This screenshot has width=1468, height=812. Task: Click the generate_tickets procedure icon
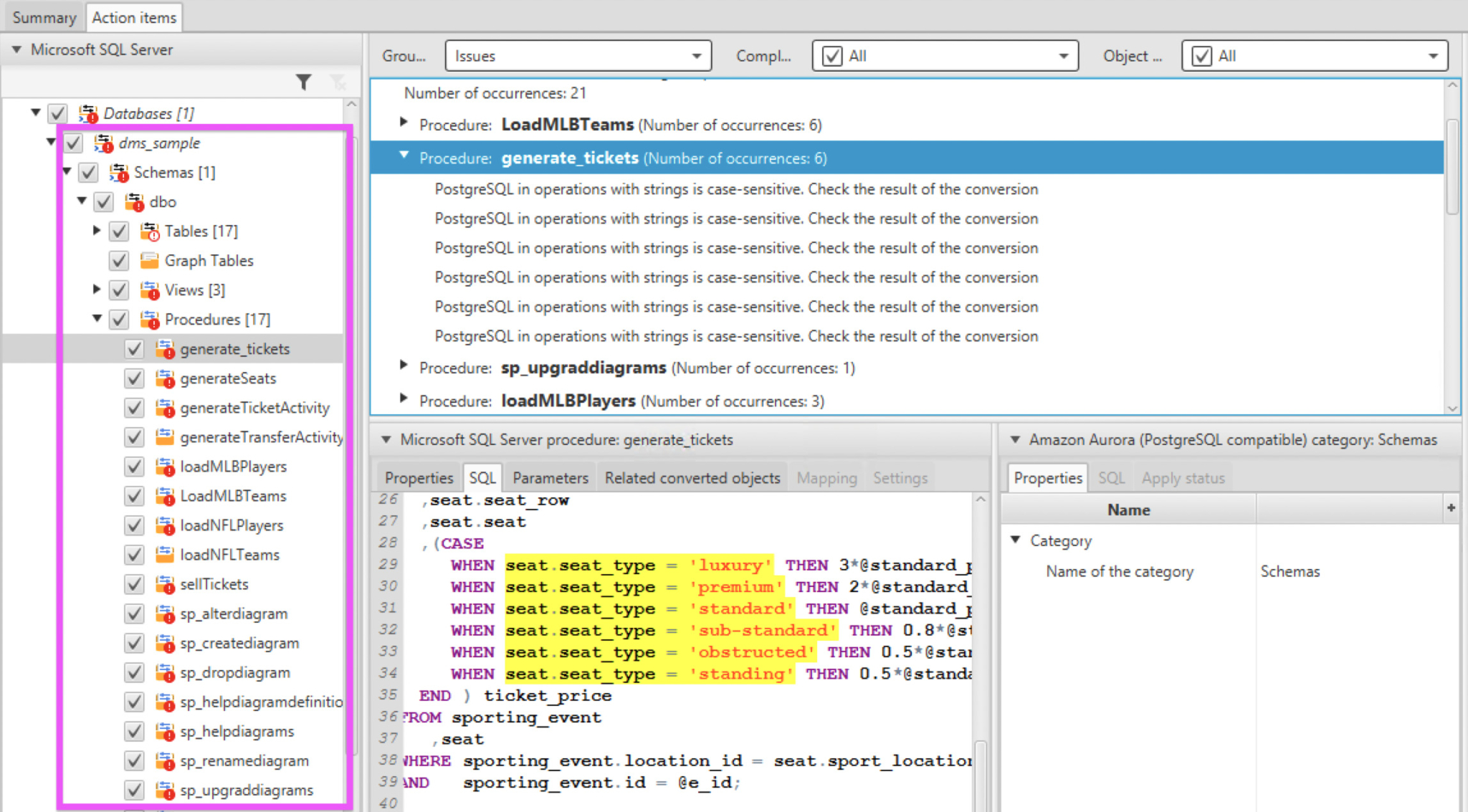[164, 348]
